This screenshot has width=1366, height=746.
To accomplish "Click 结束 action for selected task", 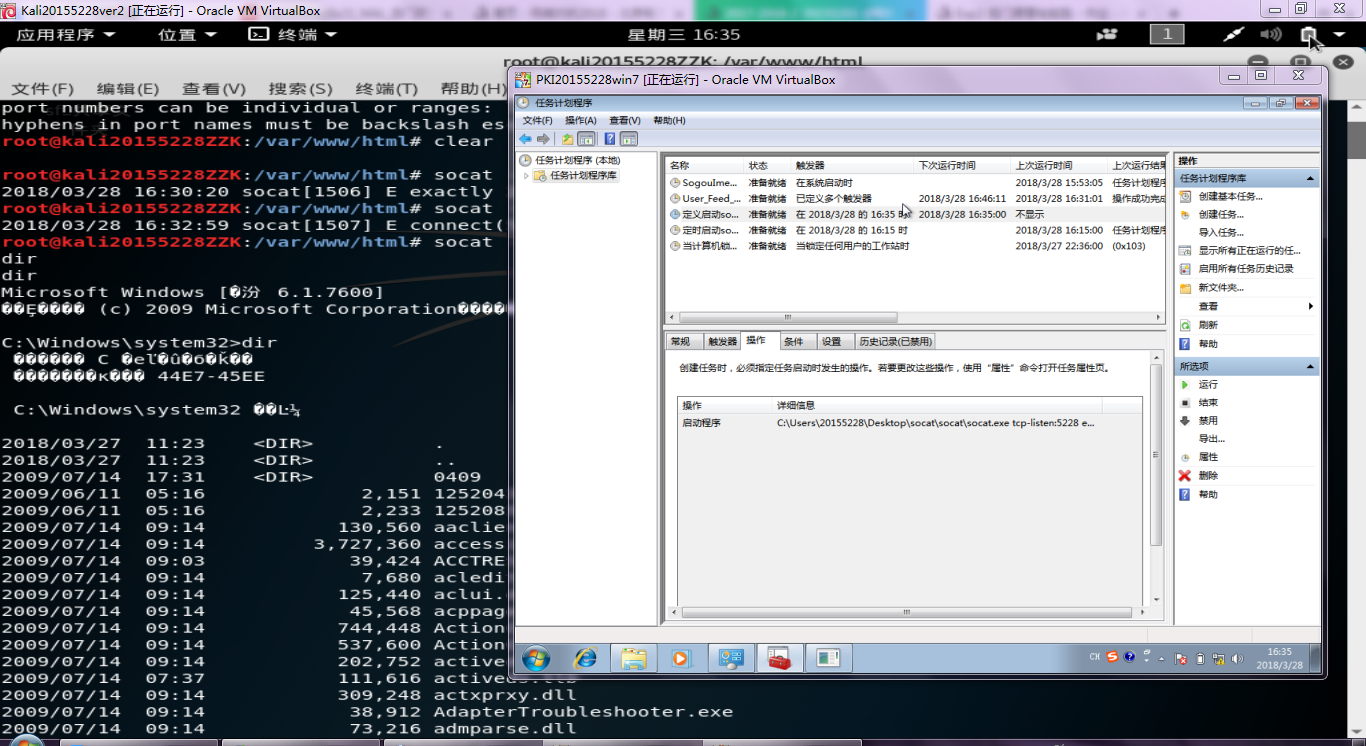I will 1208,402.
